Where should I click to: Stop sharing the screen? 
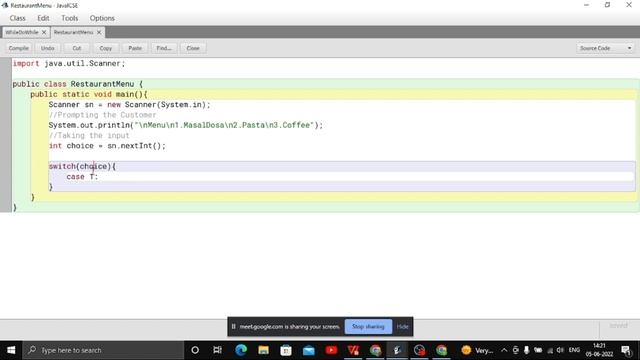pyautogui.click(x=368, y=327)
